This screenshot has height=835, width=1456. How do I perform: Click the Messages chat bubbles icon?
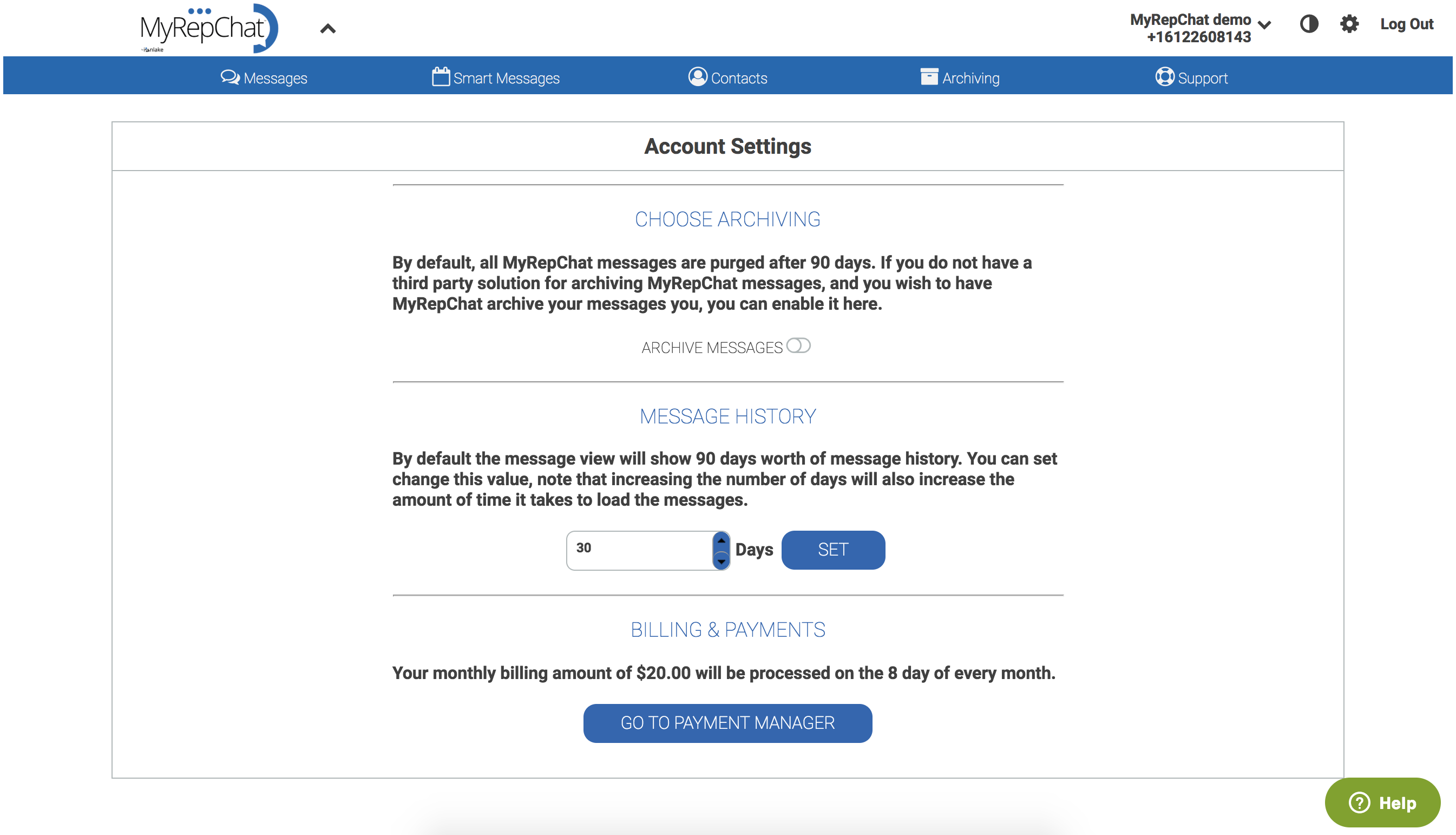click(230, 77)
